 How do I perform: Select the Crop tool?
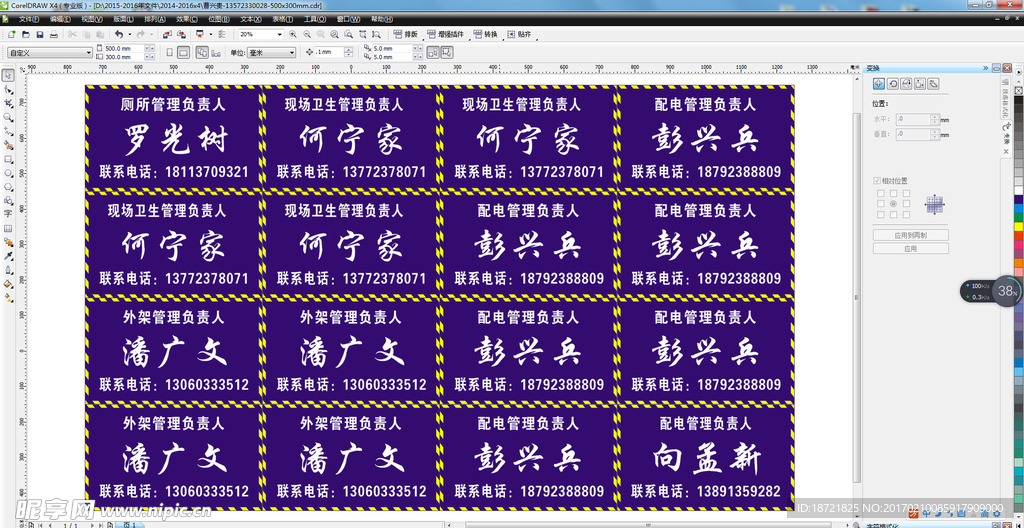pyautogui.click(x=8, y=103)
